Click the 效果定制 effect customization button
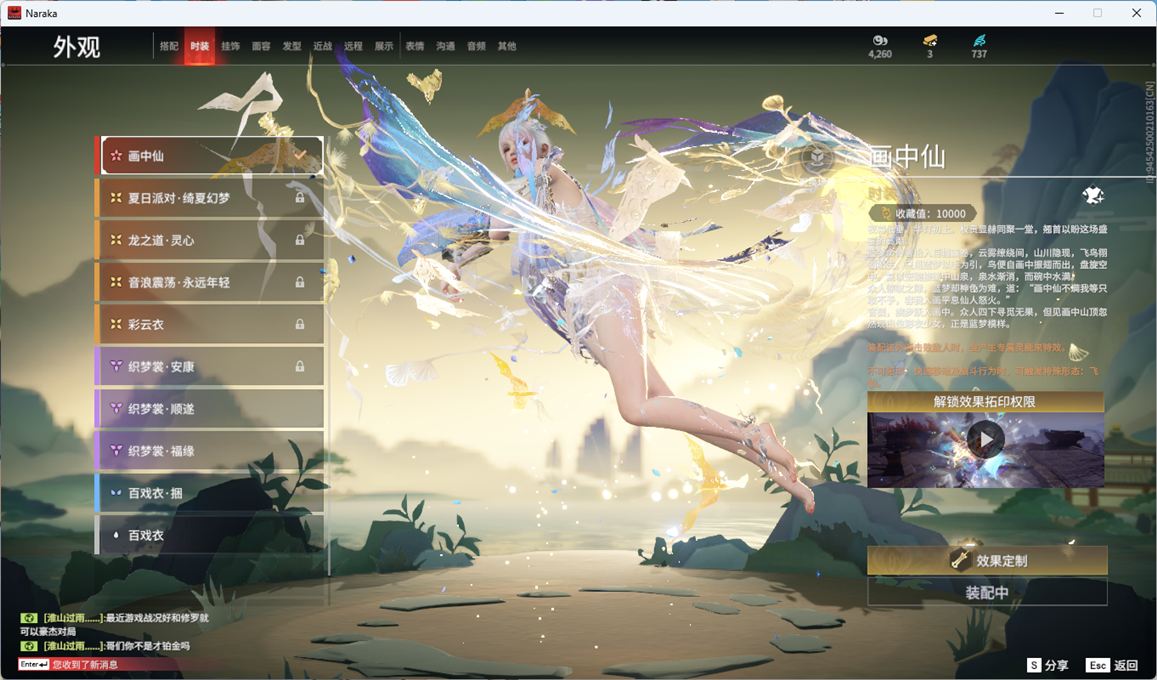Screen dimensions: 1157x680 tap(987, 561)
